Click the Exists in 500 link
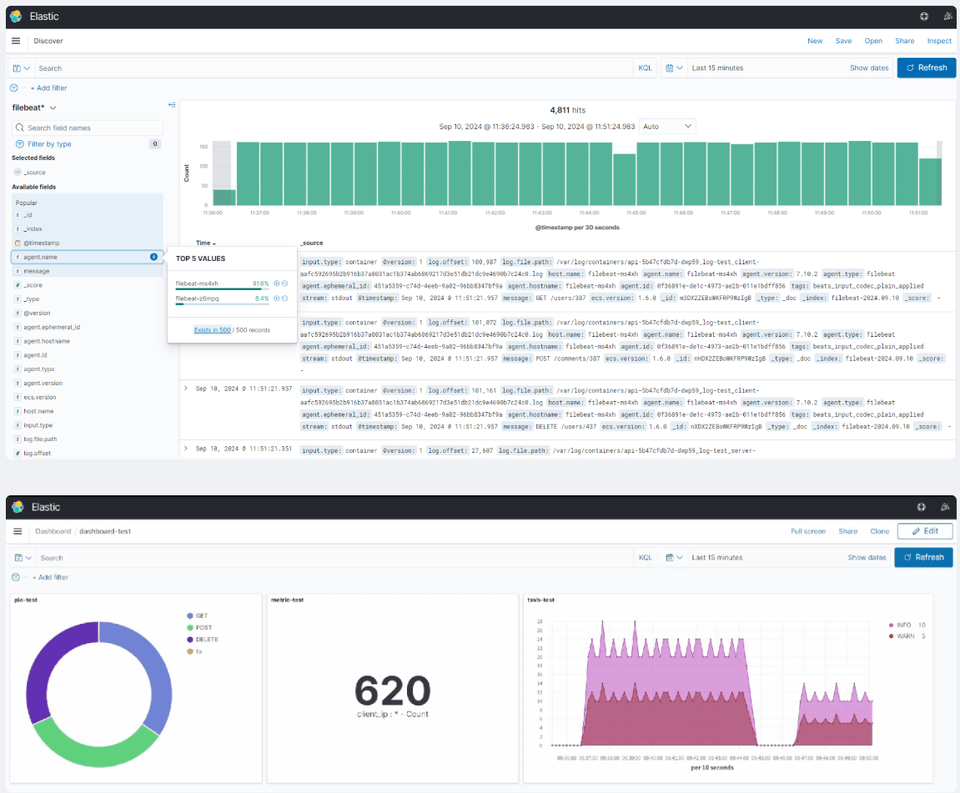Screen dimensions: 960x793 point(212,330)
